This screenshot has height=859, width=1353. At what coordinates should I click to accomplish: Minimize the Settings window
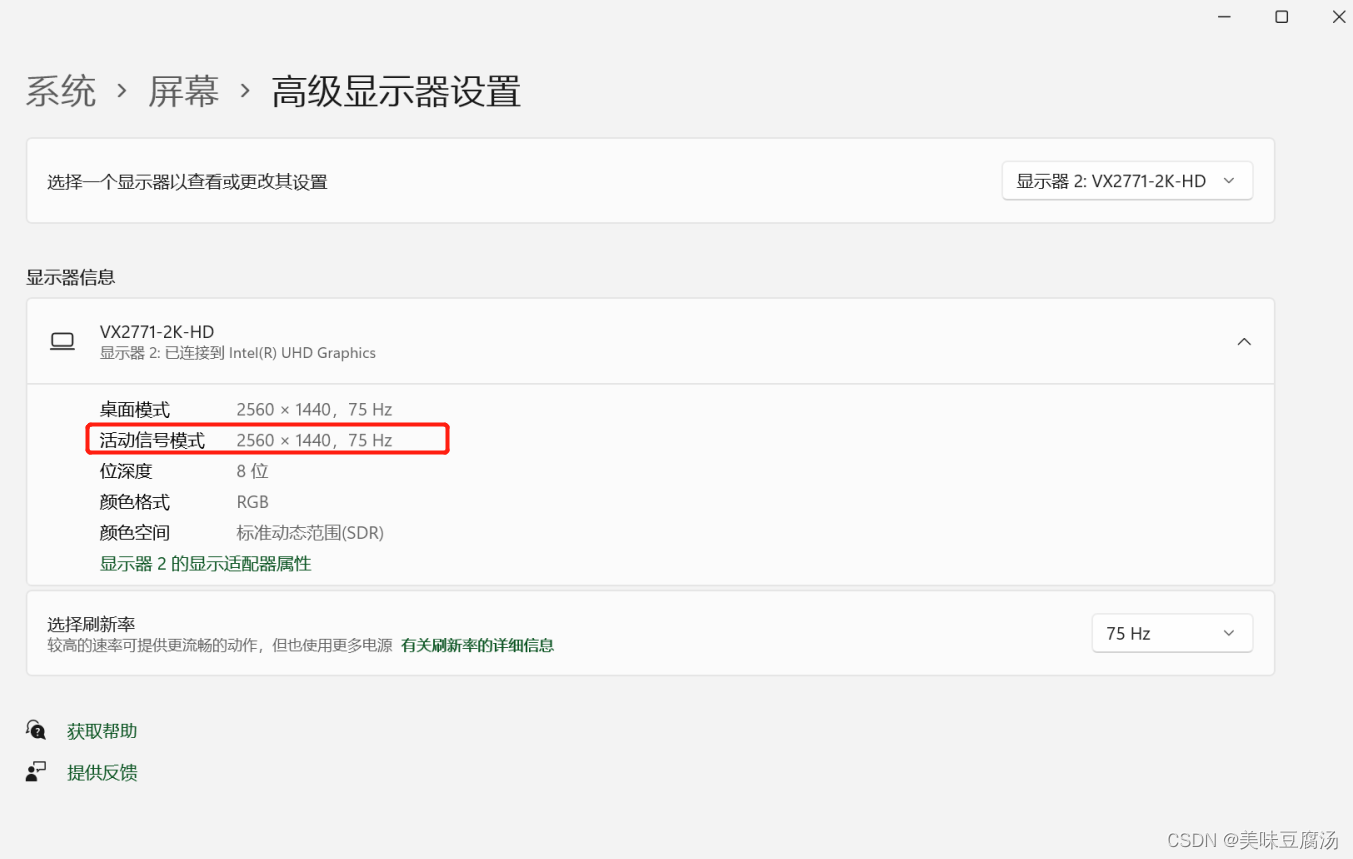tap(1224, 17)
